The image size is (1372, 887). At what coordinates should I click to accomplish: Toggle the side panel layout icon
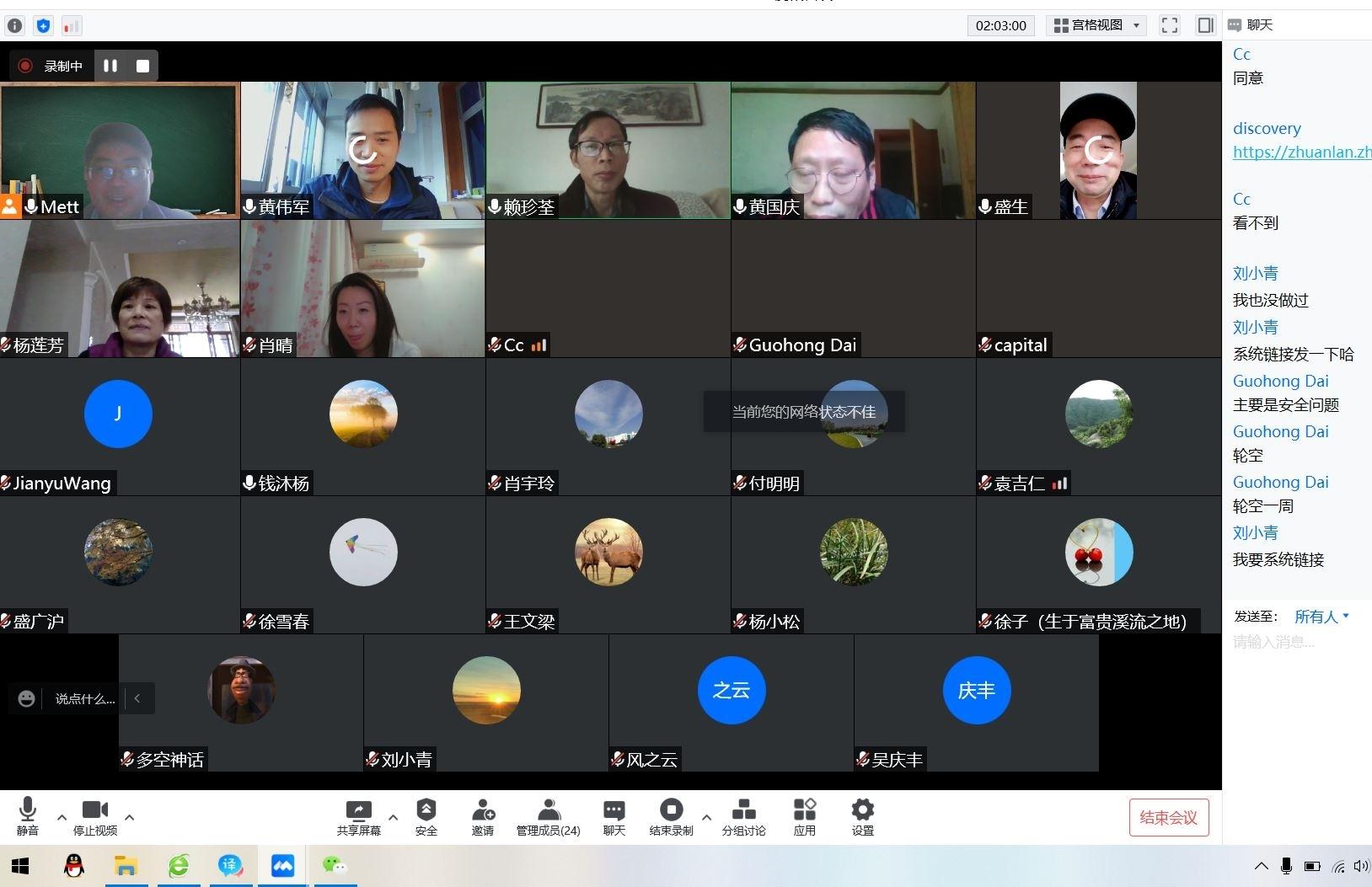coord(1205,25)
